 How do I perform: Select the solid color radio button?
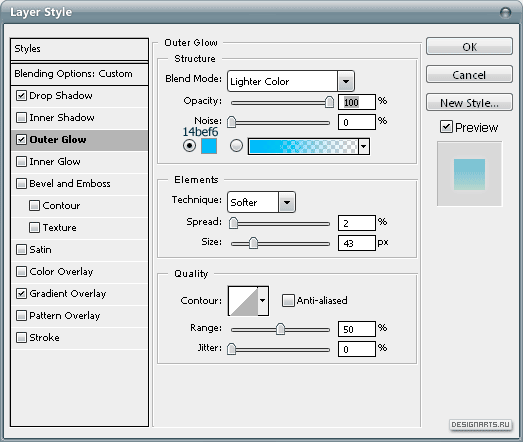coord(189,146)
